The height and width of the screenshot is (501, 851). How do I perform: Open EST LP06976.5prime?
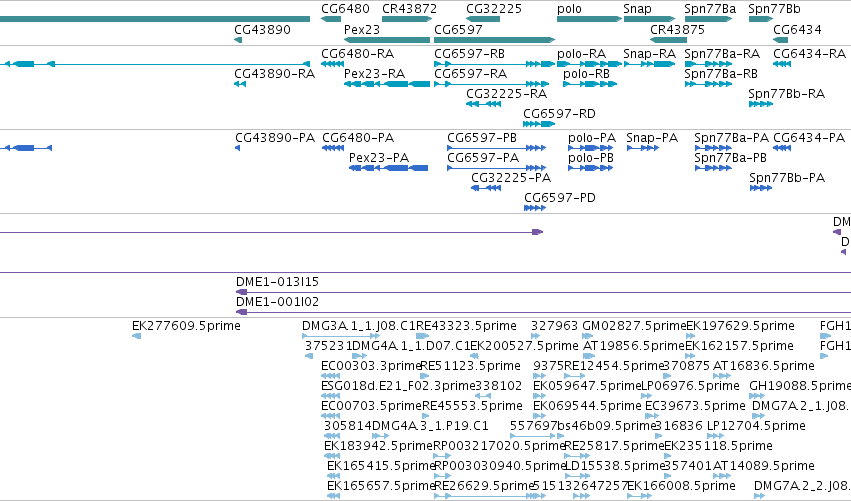690,386
